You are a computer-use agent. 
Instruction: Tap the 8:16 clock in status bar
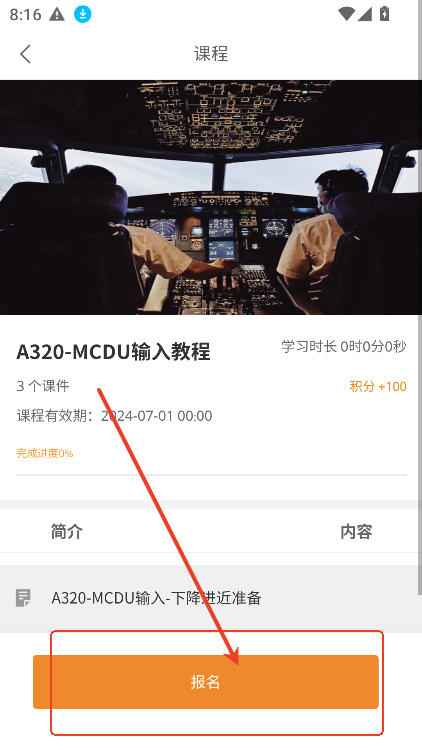(x=25, y=14)
